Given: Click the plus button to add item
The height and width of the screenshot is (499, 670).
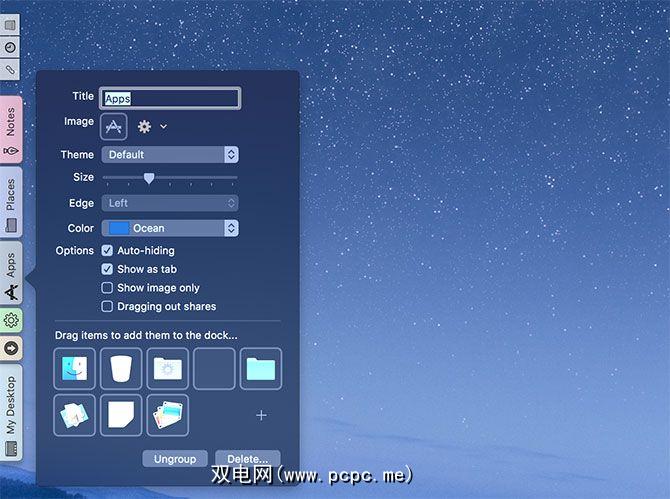Looking at the screenshot, I should (261, 415).
